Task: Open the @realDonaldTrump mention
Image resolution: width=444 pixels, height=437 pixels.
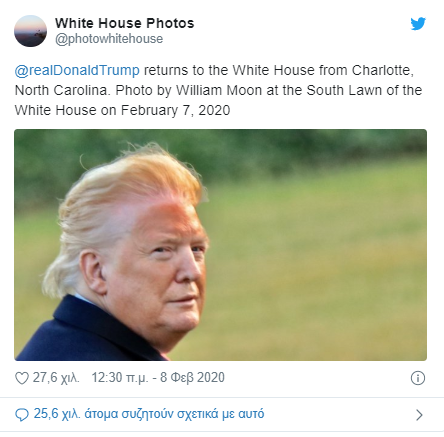Action: pos(77,71)
